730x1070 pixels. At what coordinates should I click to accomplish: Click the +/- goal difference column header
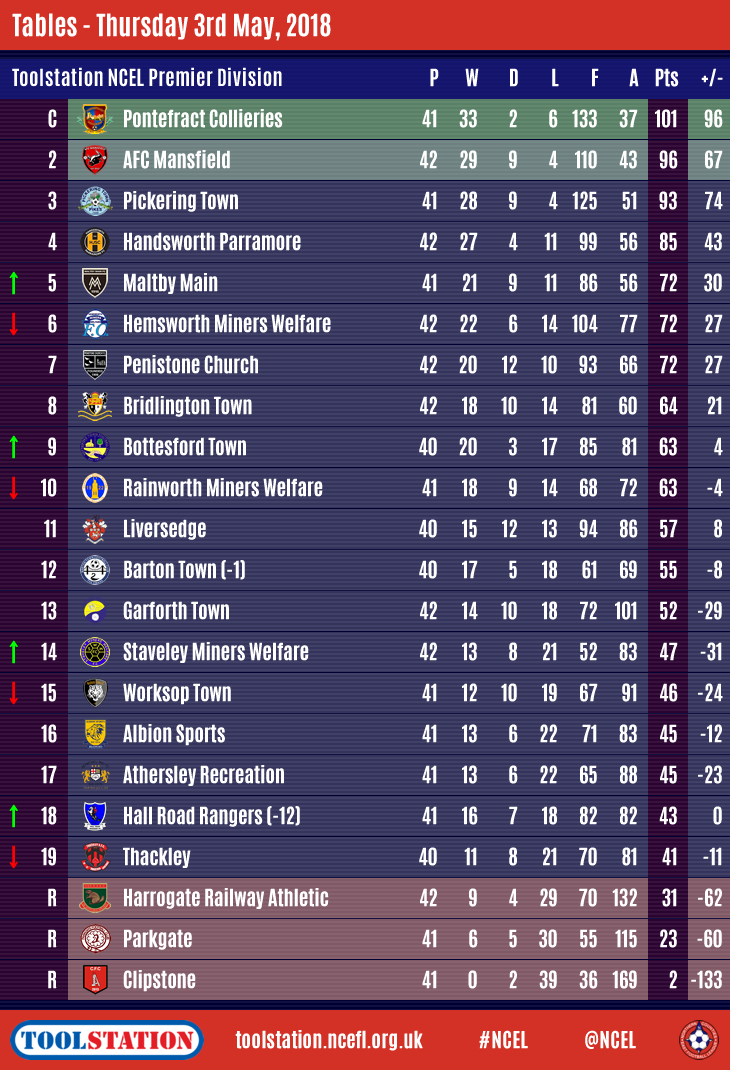click(x=712, y=78)
